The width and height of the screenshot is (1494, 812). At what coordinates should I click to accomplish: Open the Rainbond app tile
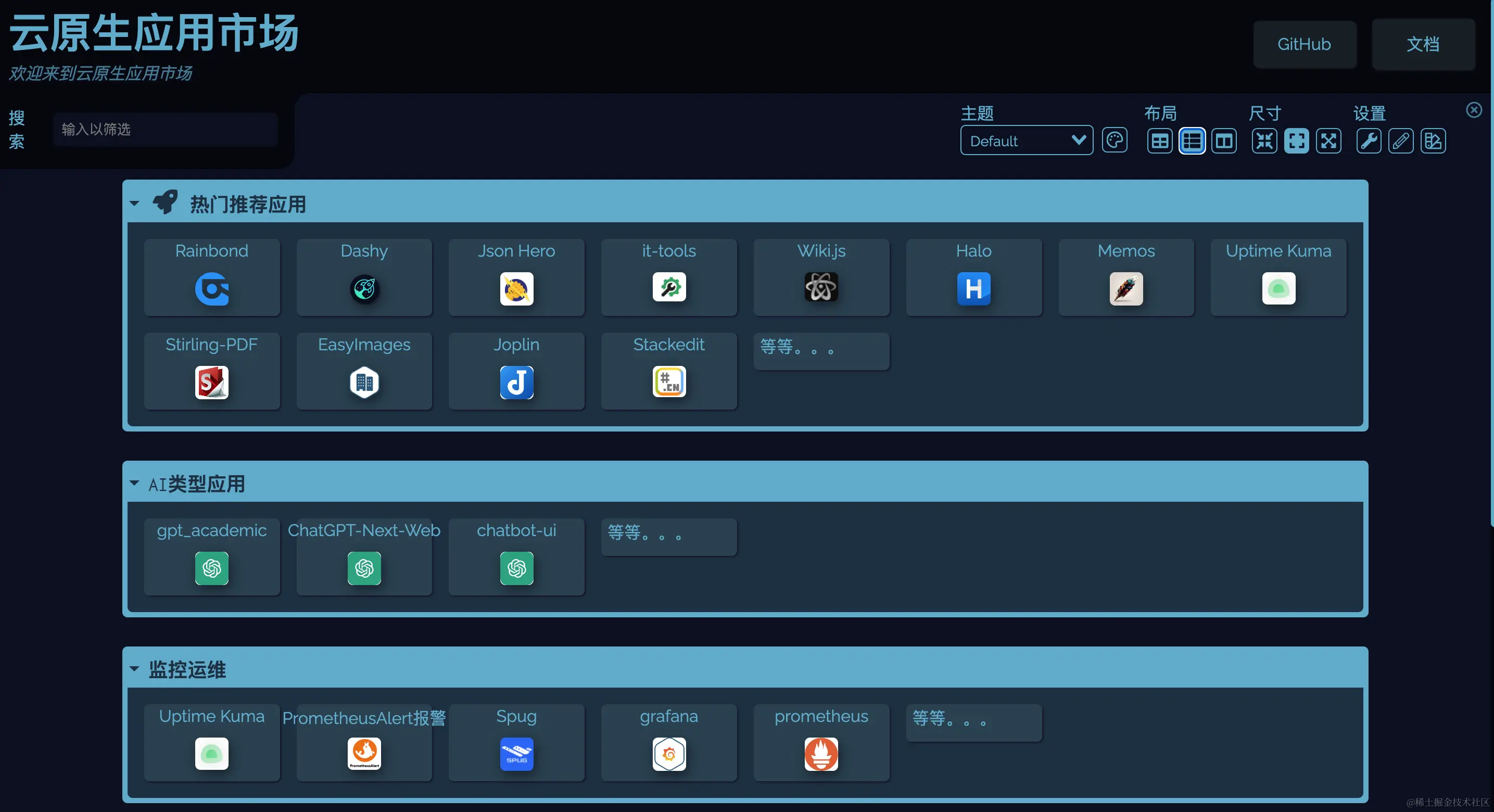pyautogui.click(x=212, y=277)
